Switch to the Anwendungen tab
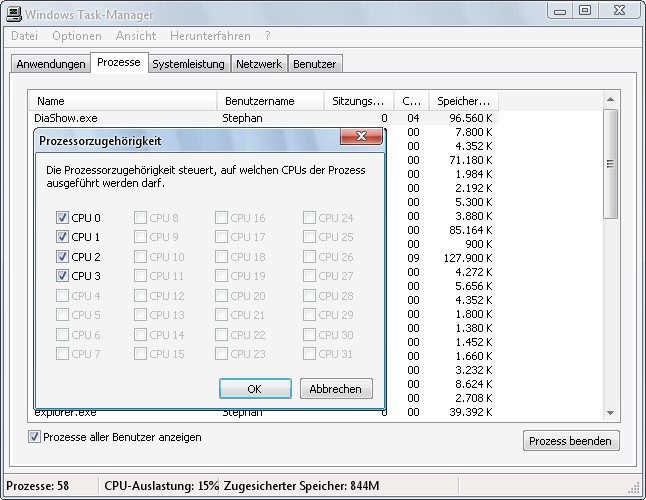 click(x=50, y=64)
